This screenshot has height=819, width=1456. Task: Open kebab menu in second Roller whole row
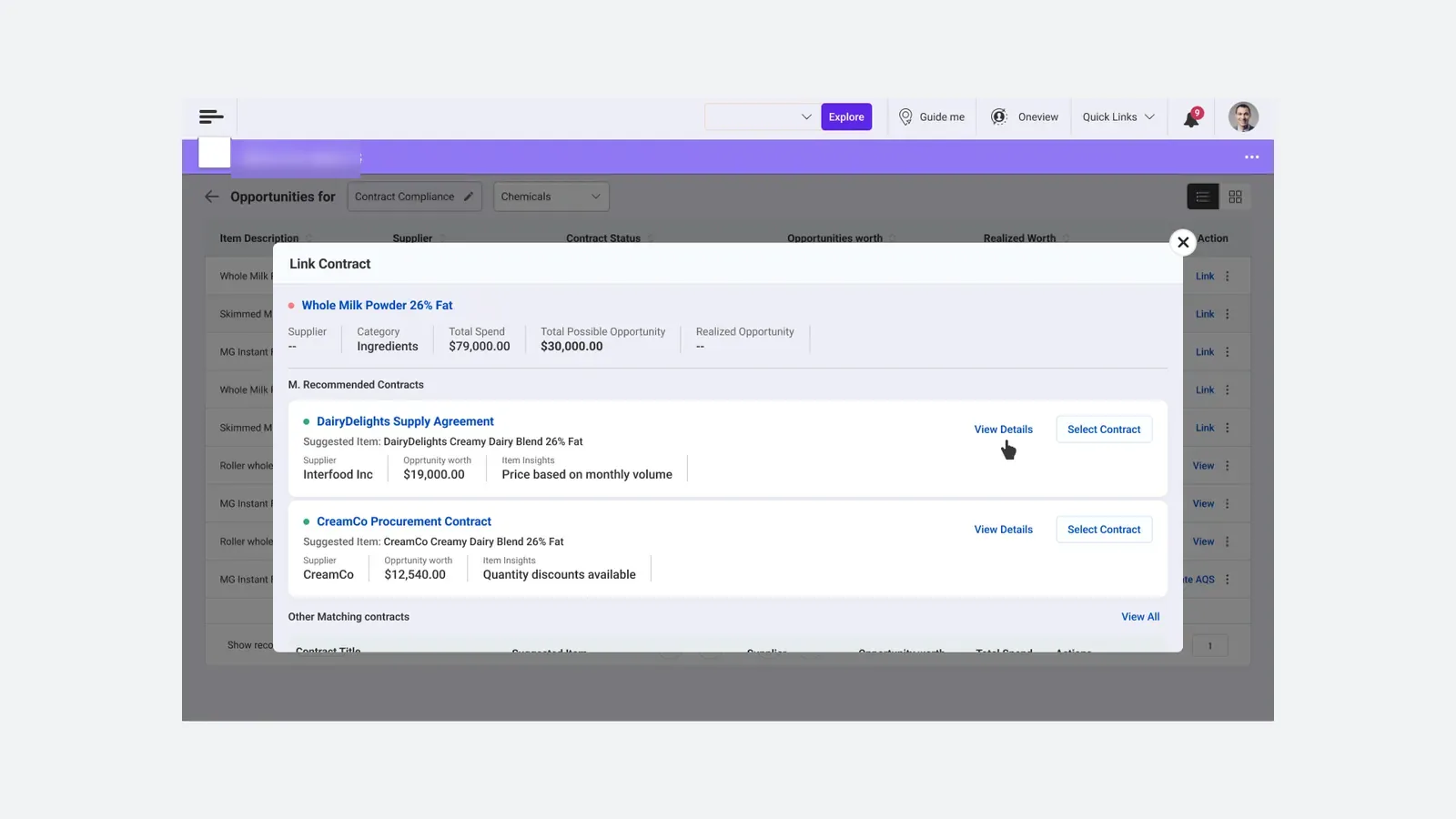1228,541
